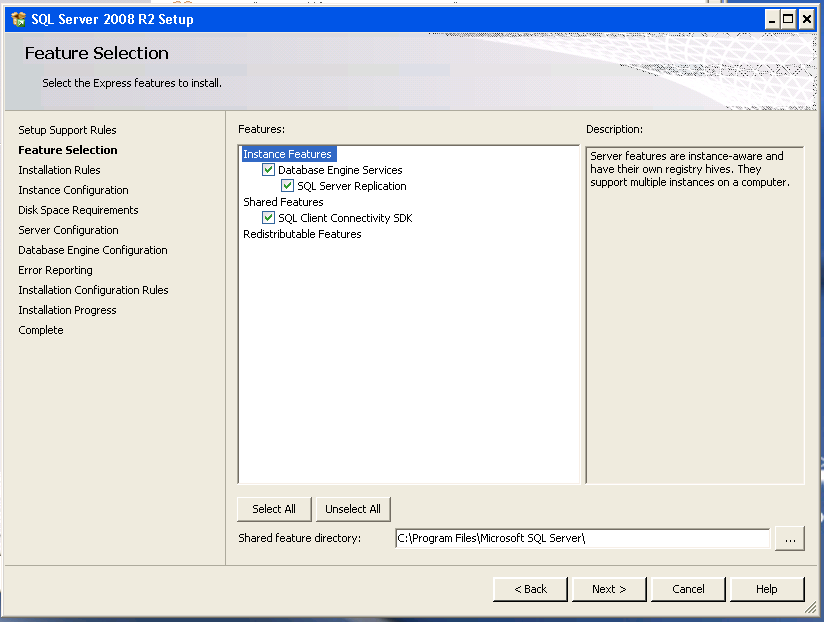Image resolution: width=824 pixels, height=622 pixels.
Task: Click the Complete step in sidebar
Action: pos(40,330)
